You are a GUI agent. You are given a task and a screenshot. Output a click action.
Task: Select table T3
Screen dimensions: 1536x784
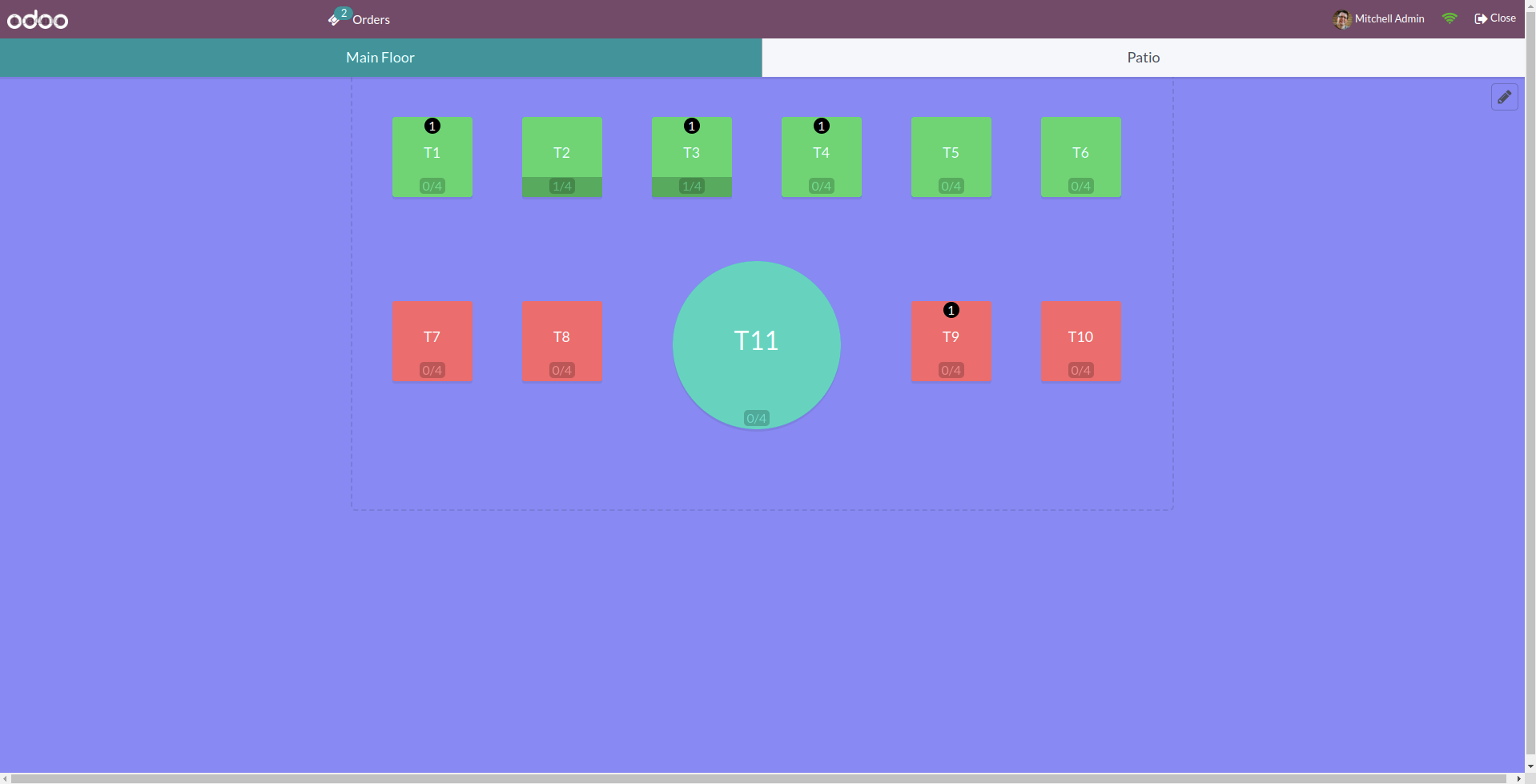pyautogui.click(x=692, y=157)
